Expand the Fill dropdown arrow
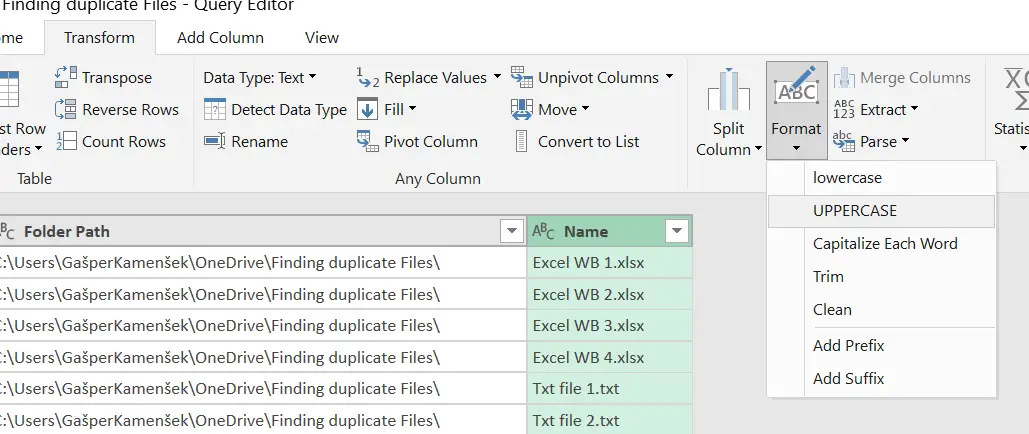The width and height of the screenshot is (1029, 434). tap(412, 109)
